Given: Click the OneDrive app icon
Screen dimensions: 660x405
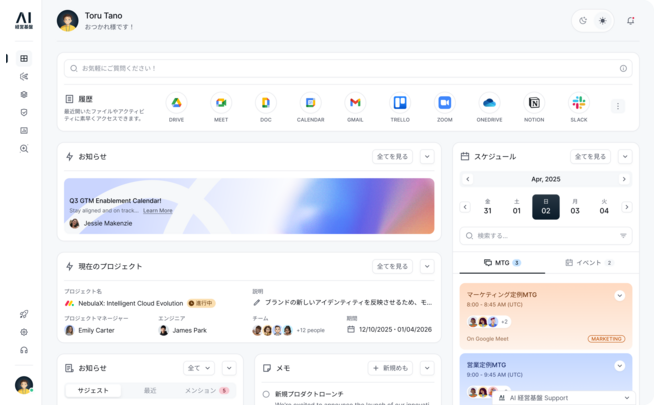Looking at the screenshot, I should 489,103.
